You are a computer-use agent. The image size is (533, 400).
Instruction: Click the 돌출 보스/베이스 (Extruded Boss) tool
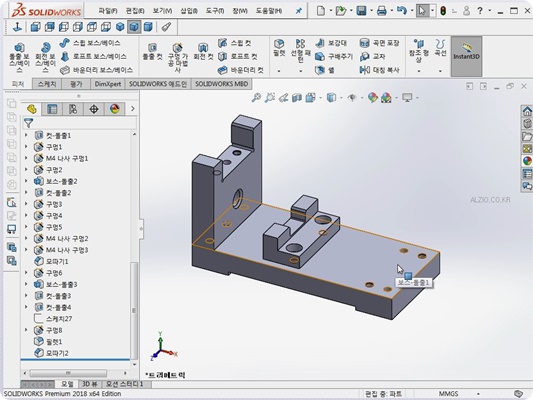click(19, 57)
